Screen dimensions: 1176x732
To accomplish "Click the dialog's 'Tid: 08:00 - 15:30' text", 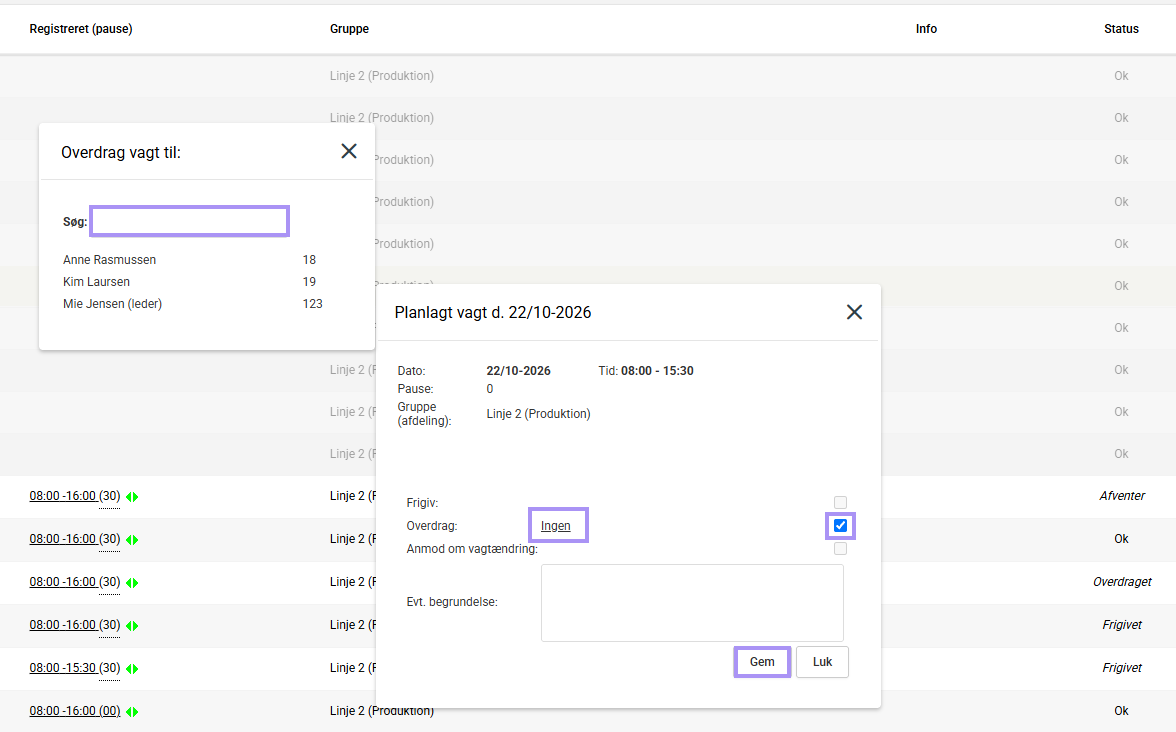I will click(x=646, y=370).
